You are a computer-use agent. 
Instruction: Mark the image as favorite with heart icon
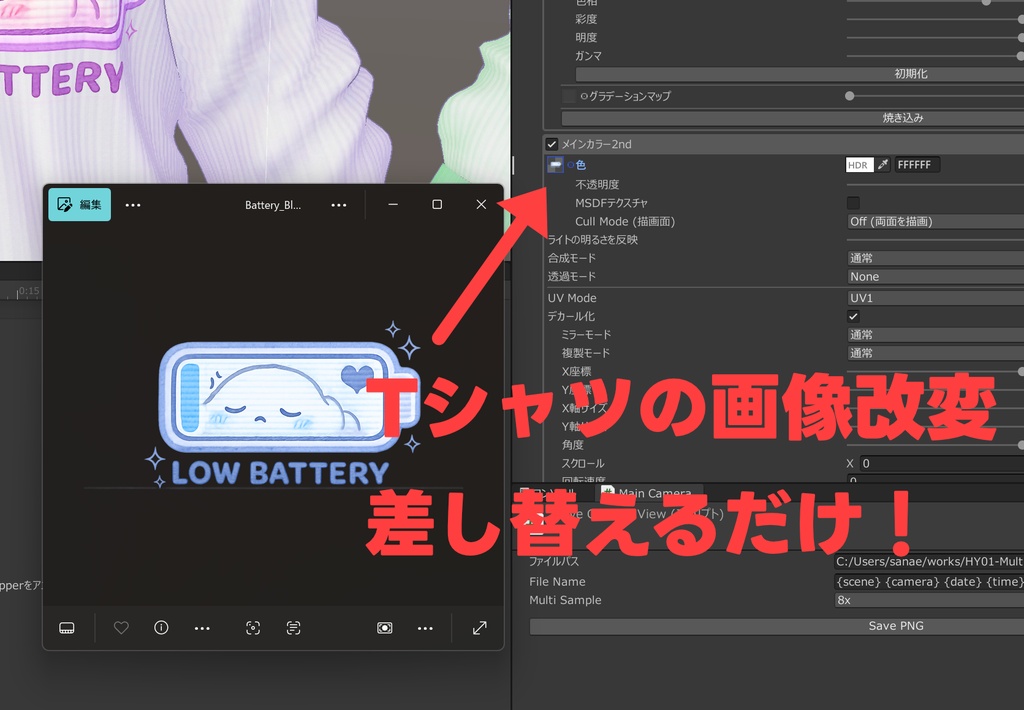[121, 628]
